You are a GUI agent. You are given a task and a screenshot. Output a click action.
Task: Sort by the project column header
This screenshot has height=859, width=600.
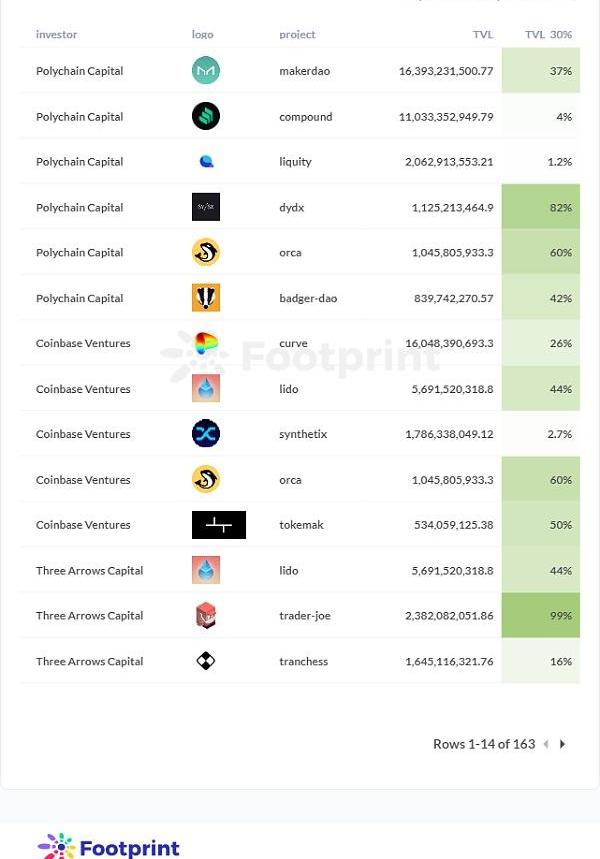tap(297, 35)
